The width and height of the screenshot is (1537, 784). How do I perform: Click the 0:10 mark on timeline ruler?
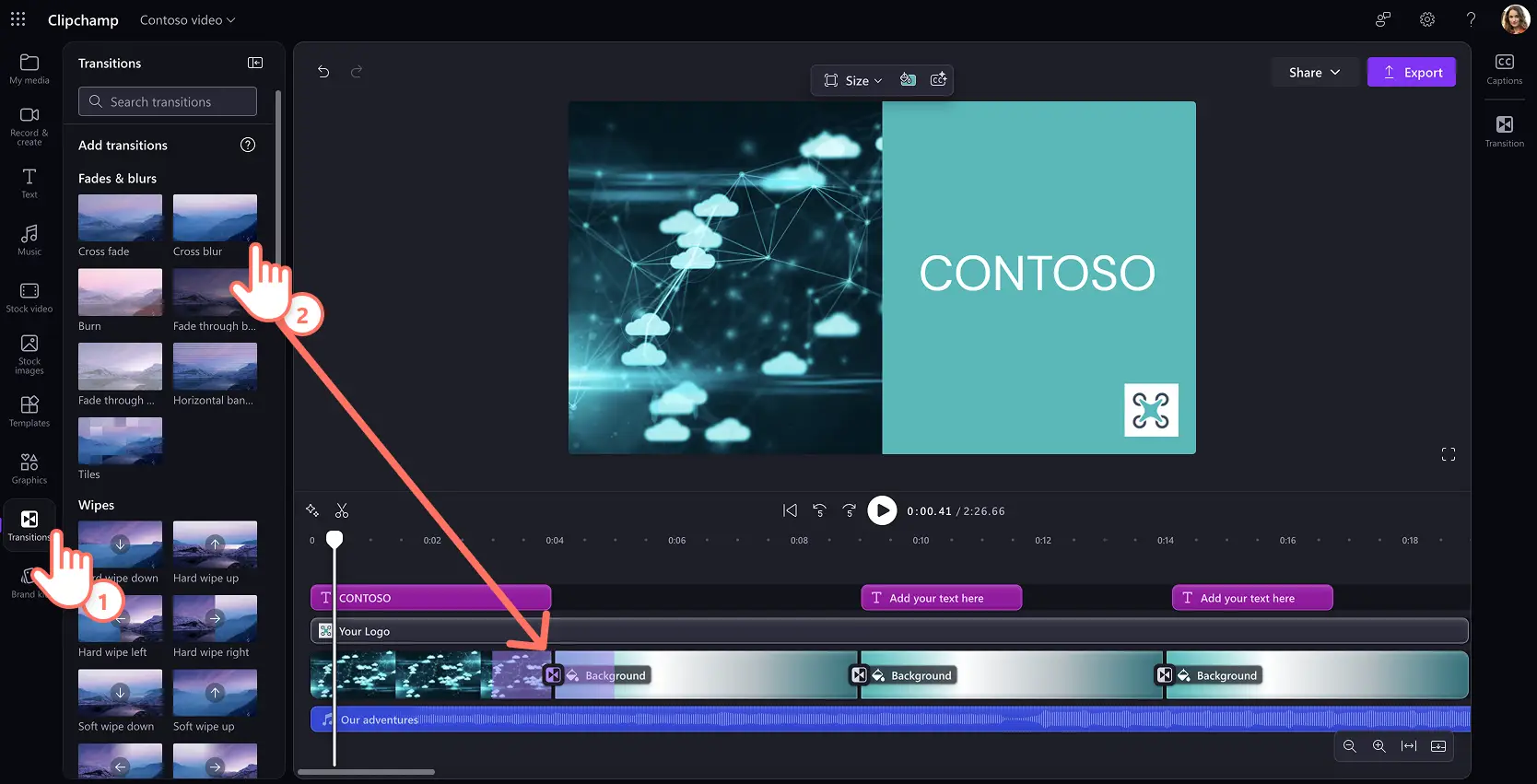(x=921, y=541)
